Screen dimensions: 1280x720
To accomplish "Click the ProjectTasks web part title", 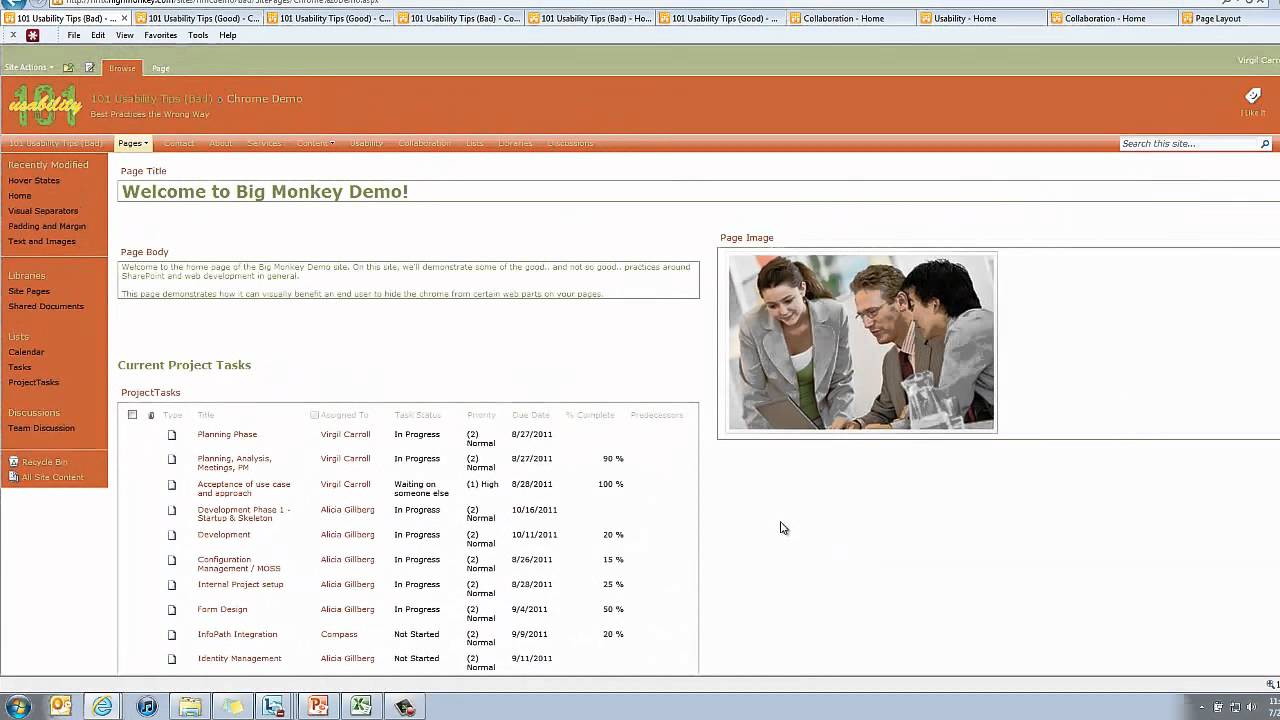I will click(150, 393).
